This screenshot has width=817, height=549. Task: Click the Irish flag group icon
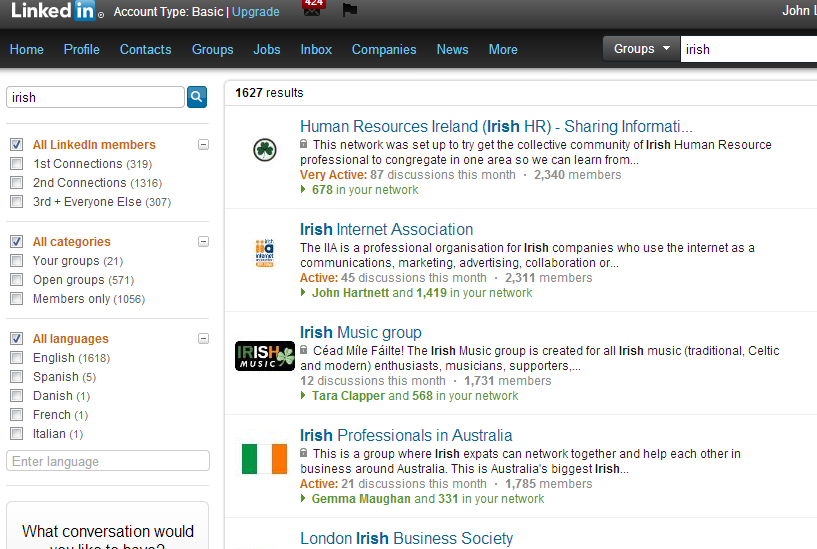265,459
